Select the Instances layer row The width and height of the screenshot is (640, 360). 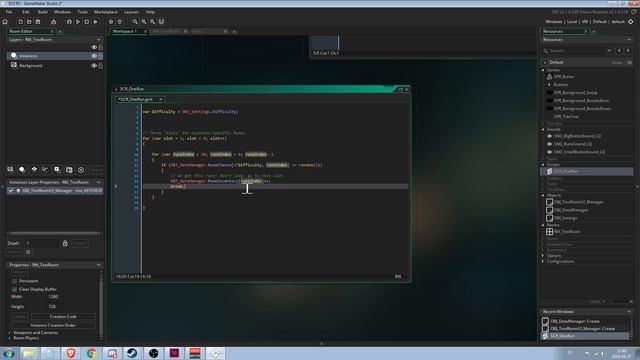point(55,56)
